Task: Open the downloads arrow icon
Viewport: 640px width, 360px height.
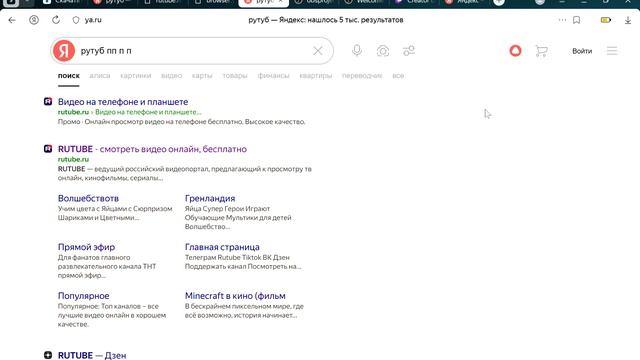Action: point(628,20)
